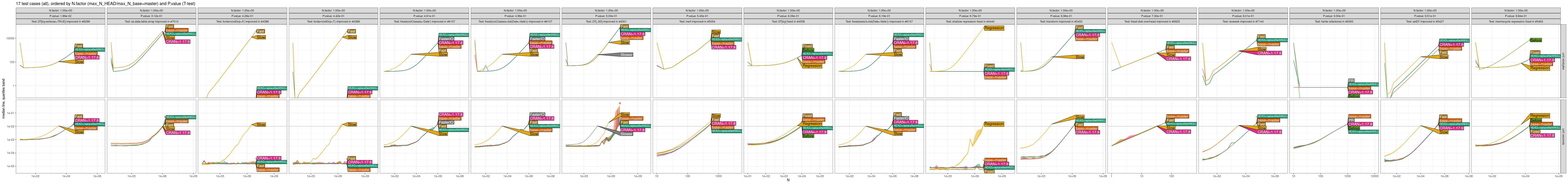Click the "P.value: 5.45e-01" strip
This screenshot has width=1568, height=184.
pos(697,16)
